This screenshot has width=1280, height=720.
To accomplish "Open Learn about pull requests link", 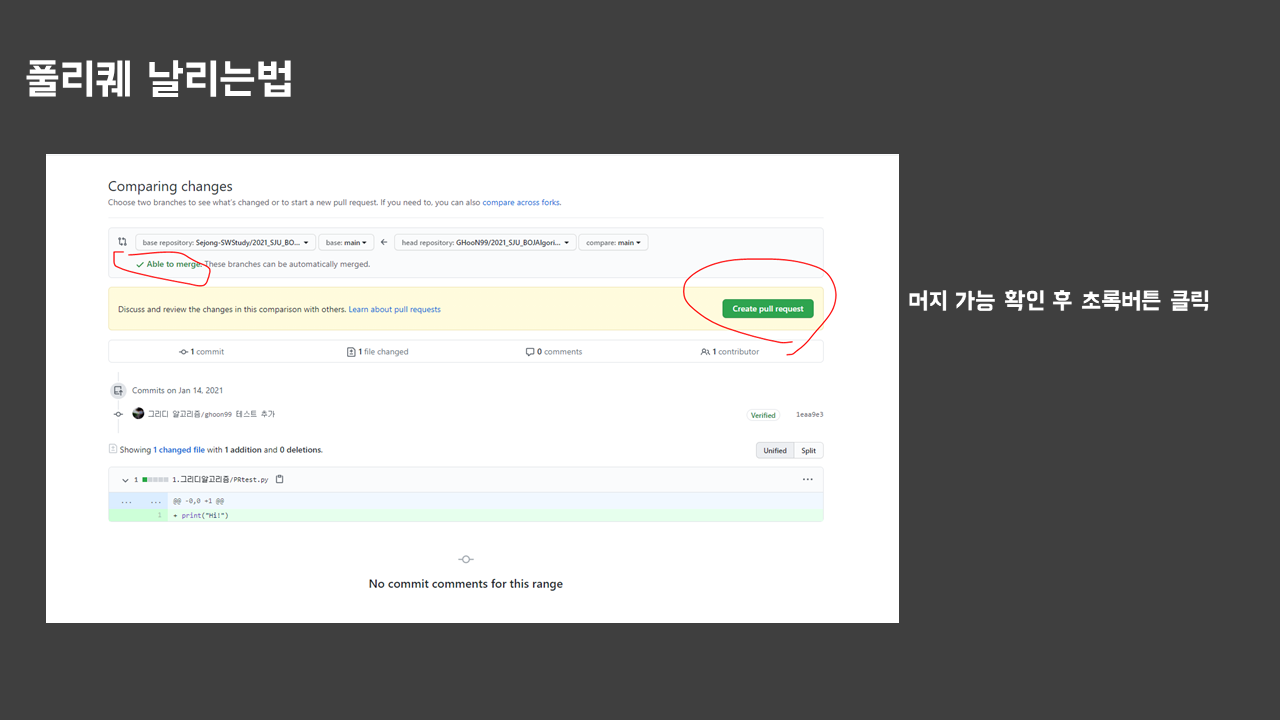I will 394,309.
